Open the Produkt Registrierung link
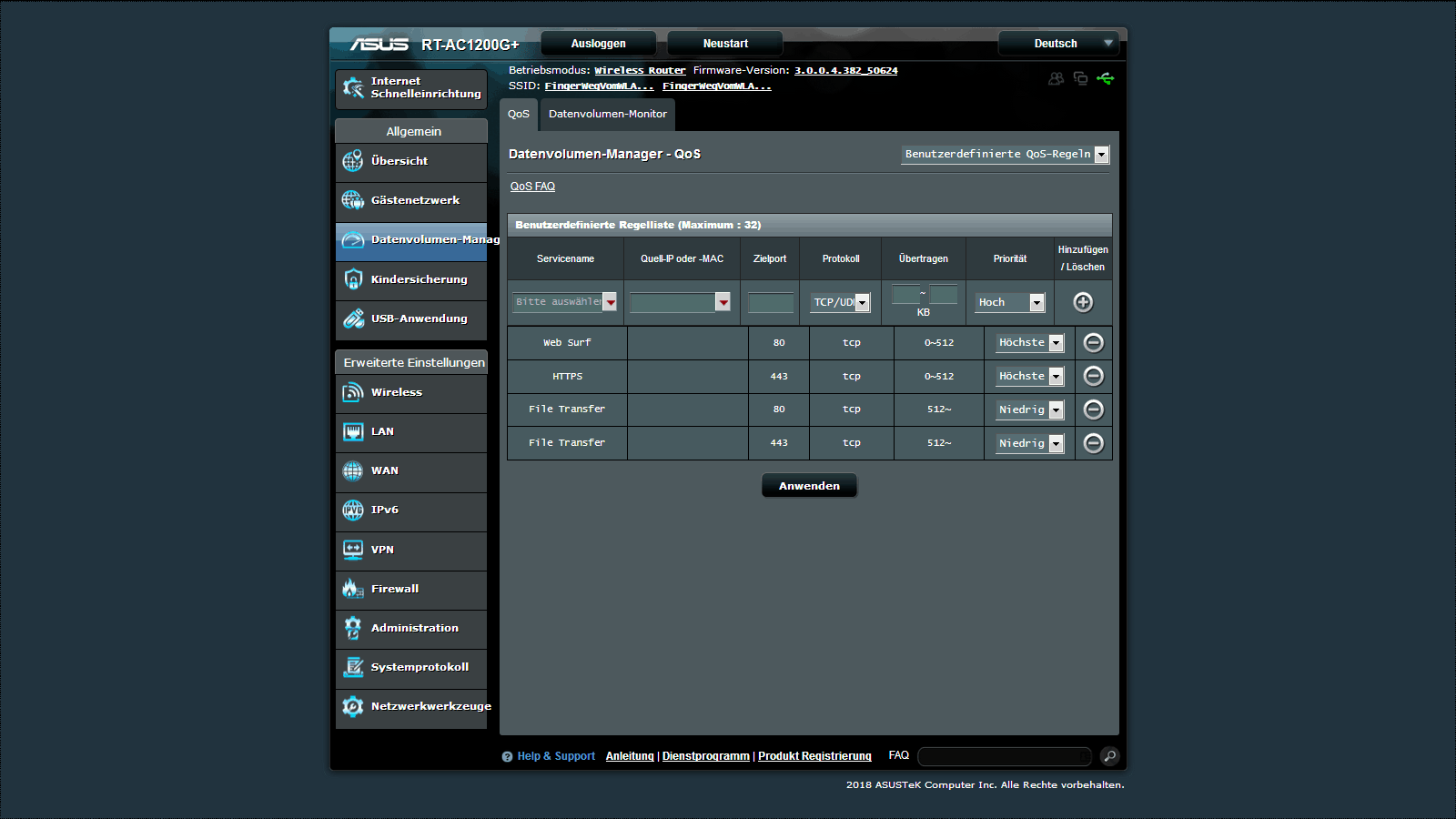This screenshot has width=1456, height=819. tap(814, 756)
